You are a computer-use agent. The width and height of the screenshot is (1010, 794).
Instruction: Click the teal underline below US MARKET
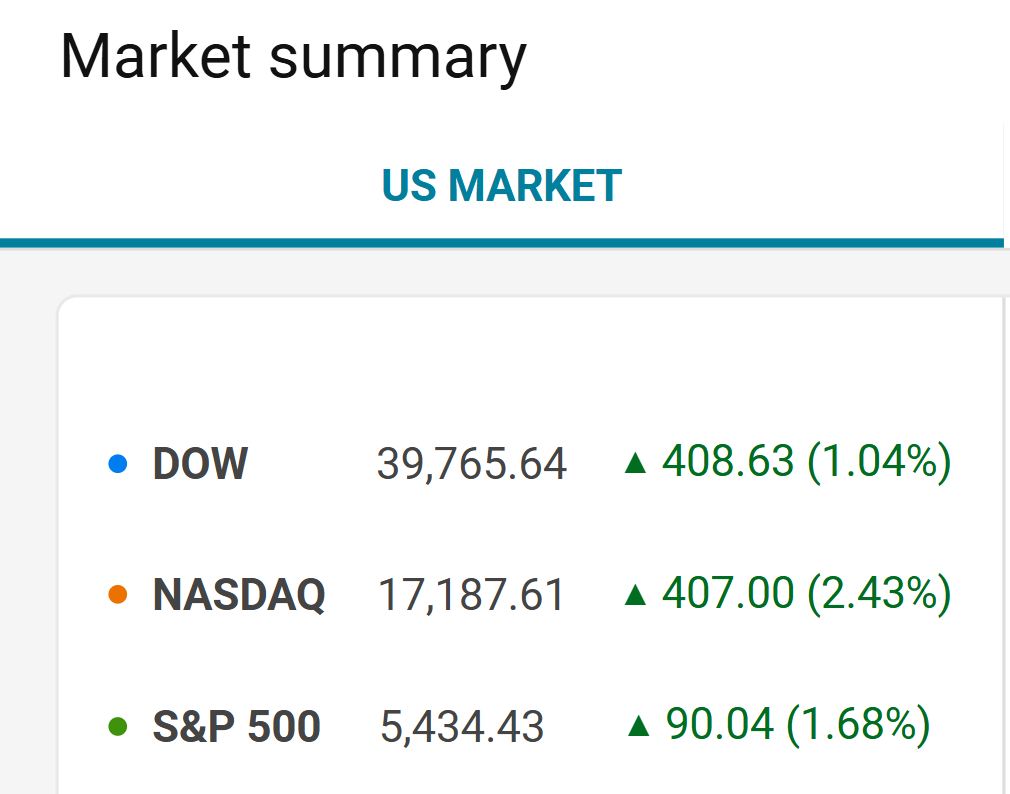[x=500, y=242]
